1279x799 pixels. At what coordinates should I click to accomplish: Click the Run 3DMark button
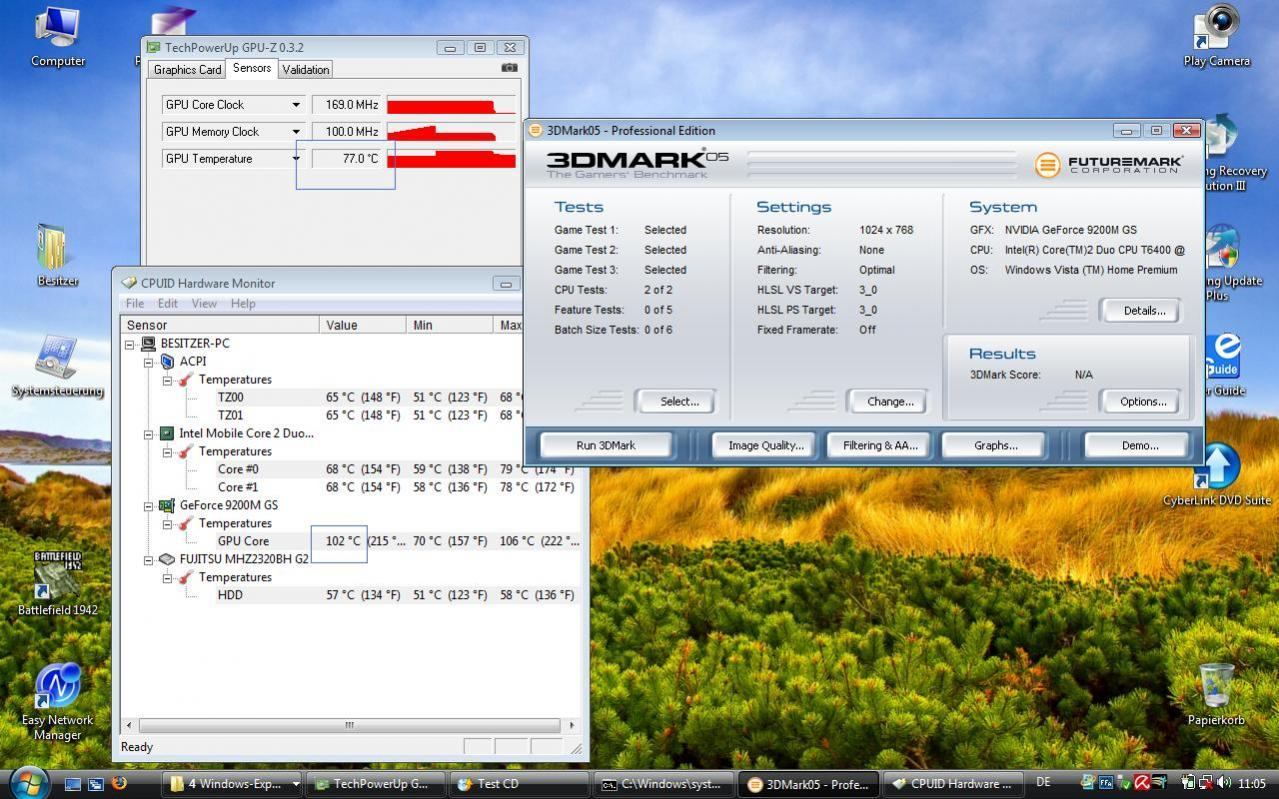[x=606, y=445]
